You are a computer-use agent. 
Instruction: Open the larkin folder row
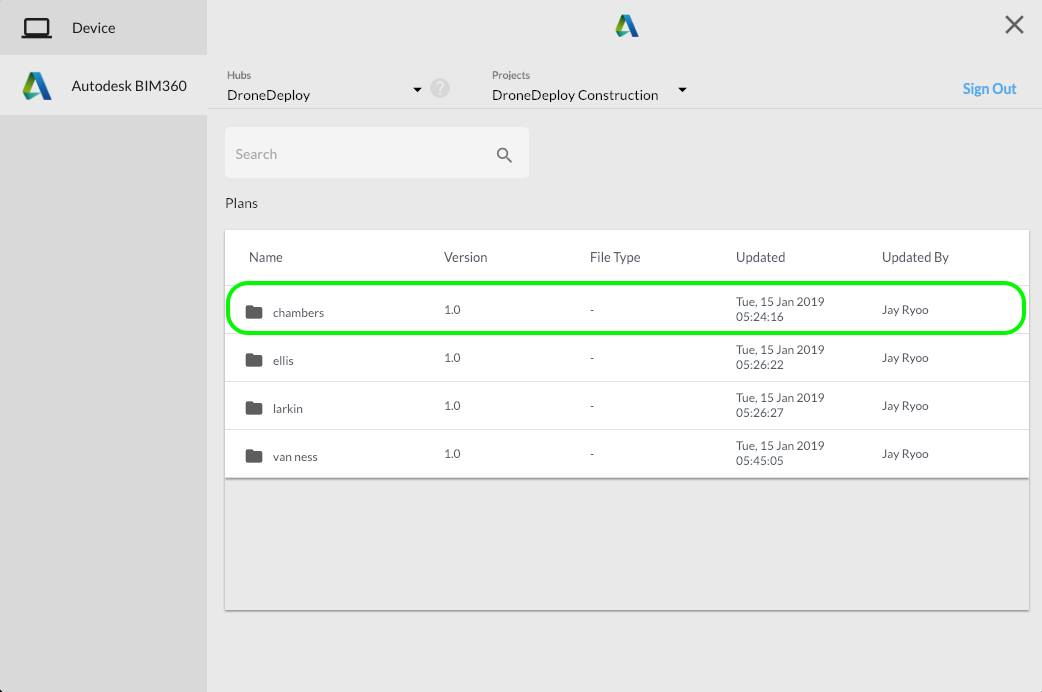click(x=627, y=405)
